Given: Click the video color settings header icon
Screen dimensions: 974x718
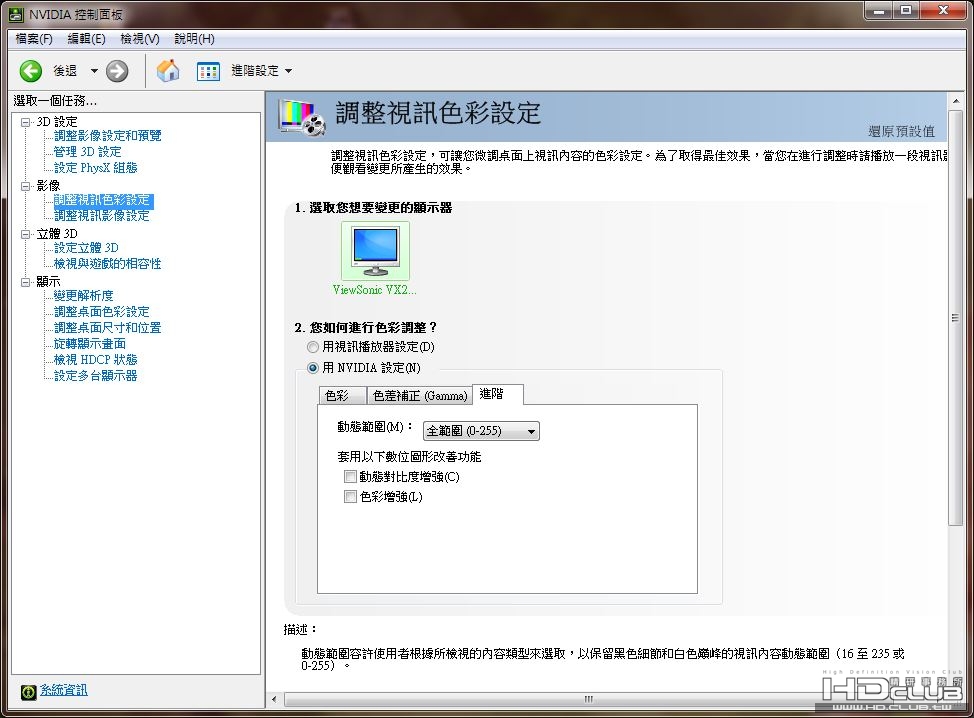Looking at the screenshot, I should (x=302, y=117).
